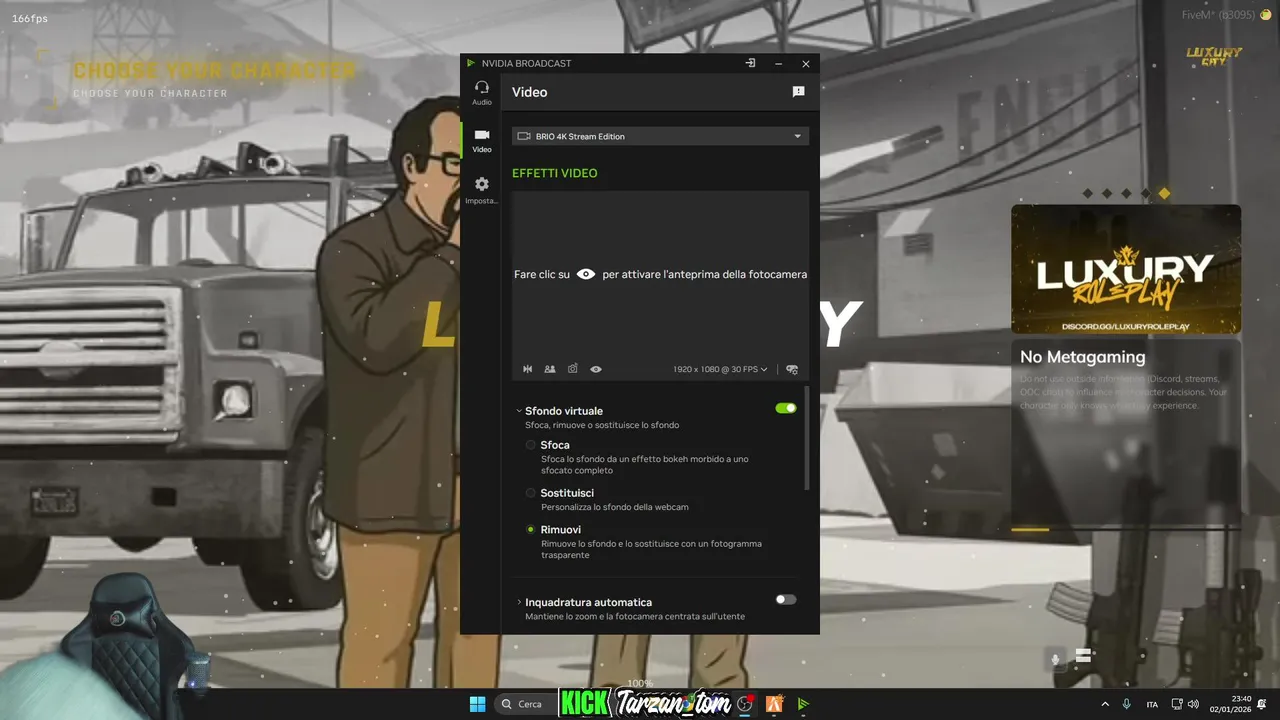
Task: Show hidden tray icons chevron
Action: pyautogui.click(x=1105, y=704)
